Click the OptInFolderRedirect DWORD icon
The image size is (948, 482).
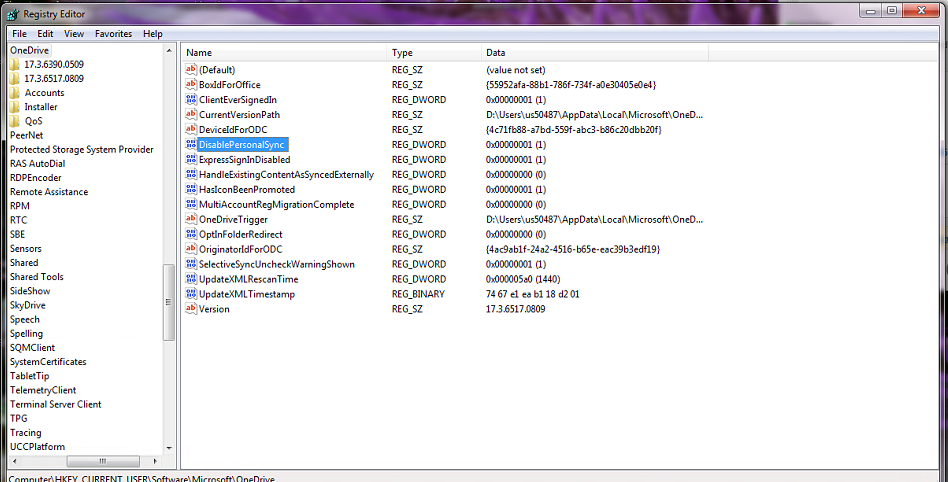point(191,234)
